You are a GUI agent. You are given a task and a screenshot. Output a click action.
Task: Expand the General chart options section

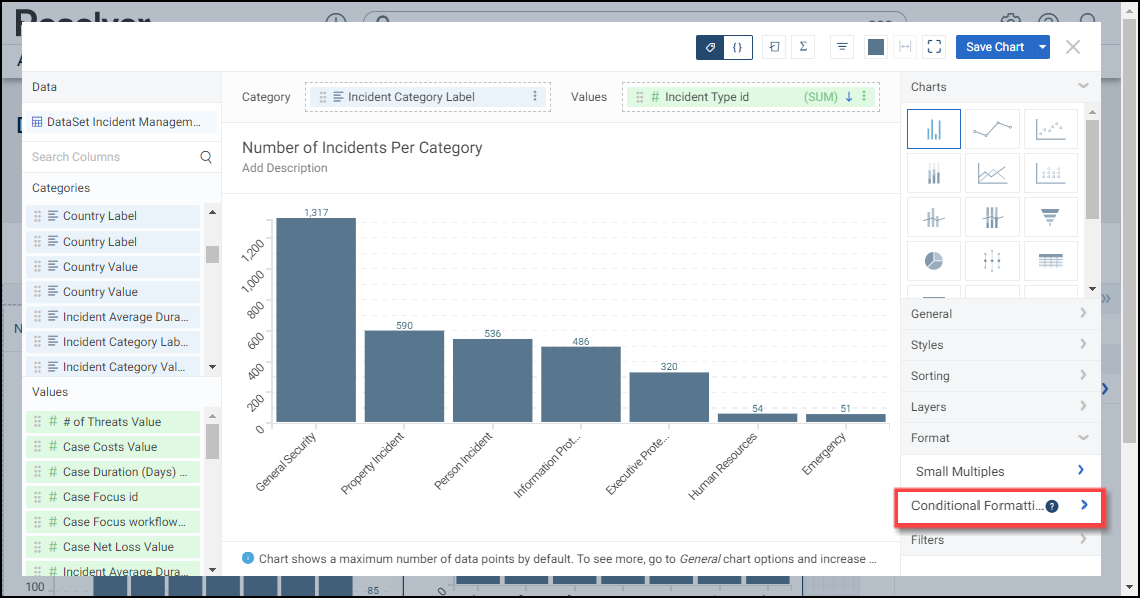click(x=1000, y=314)
